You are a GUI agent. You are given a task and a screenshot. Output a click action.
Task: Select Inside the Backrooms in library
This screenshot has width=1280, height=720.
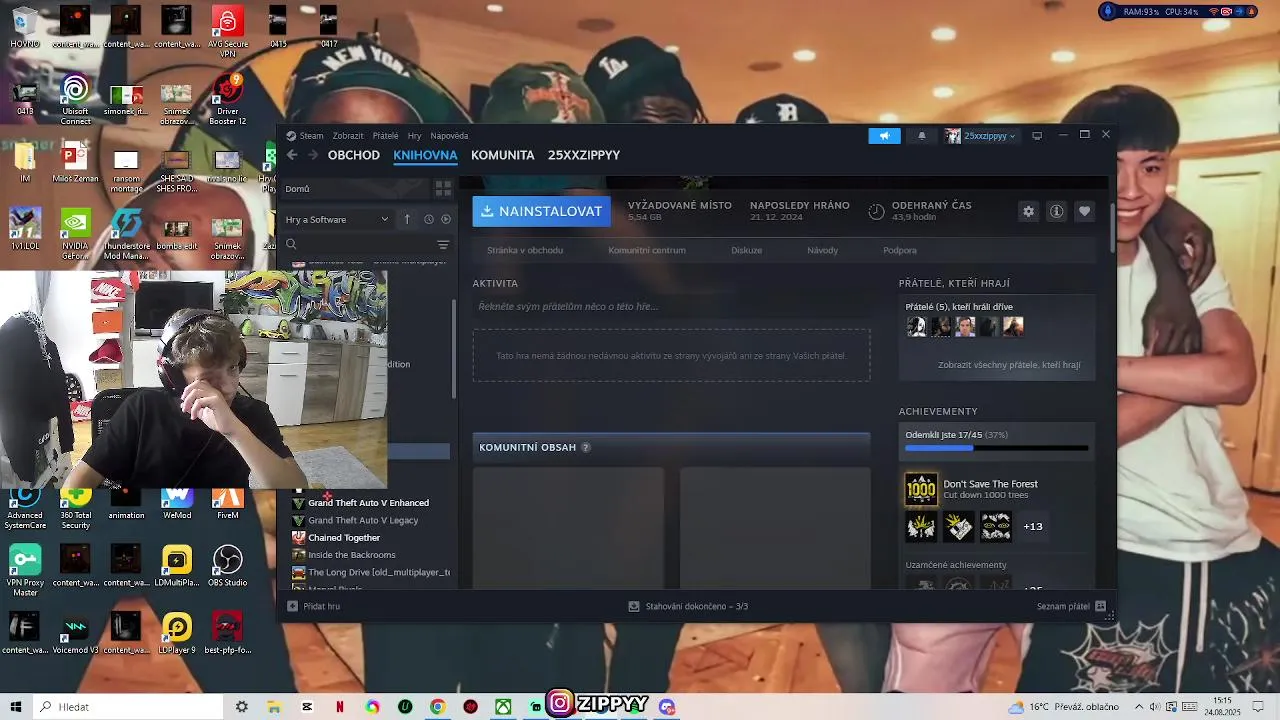(352, 555)
